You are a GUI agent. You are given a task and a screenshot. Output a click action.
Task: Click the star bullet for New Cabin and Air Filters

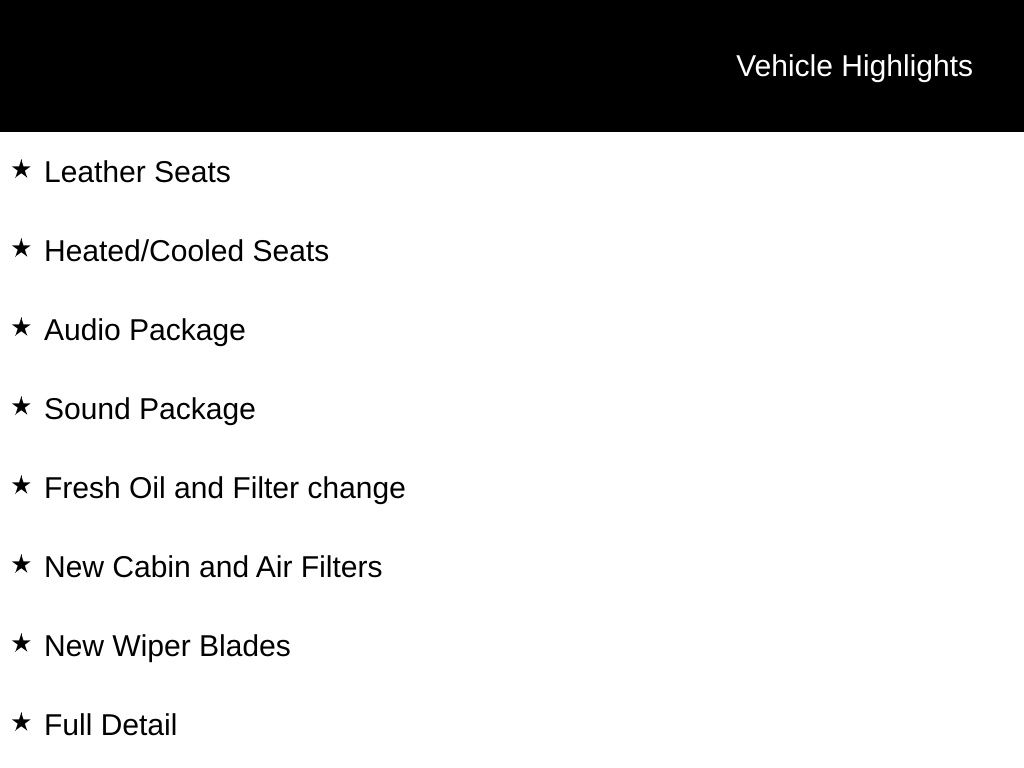pyautogui.click(x=21, y=564)
